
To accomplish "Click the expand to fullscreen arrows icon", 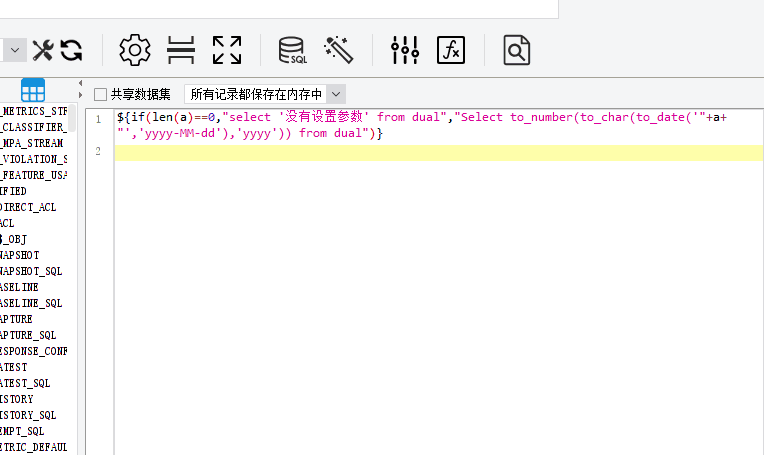I will pyautogui.click(x=227, y=50).
